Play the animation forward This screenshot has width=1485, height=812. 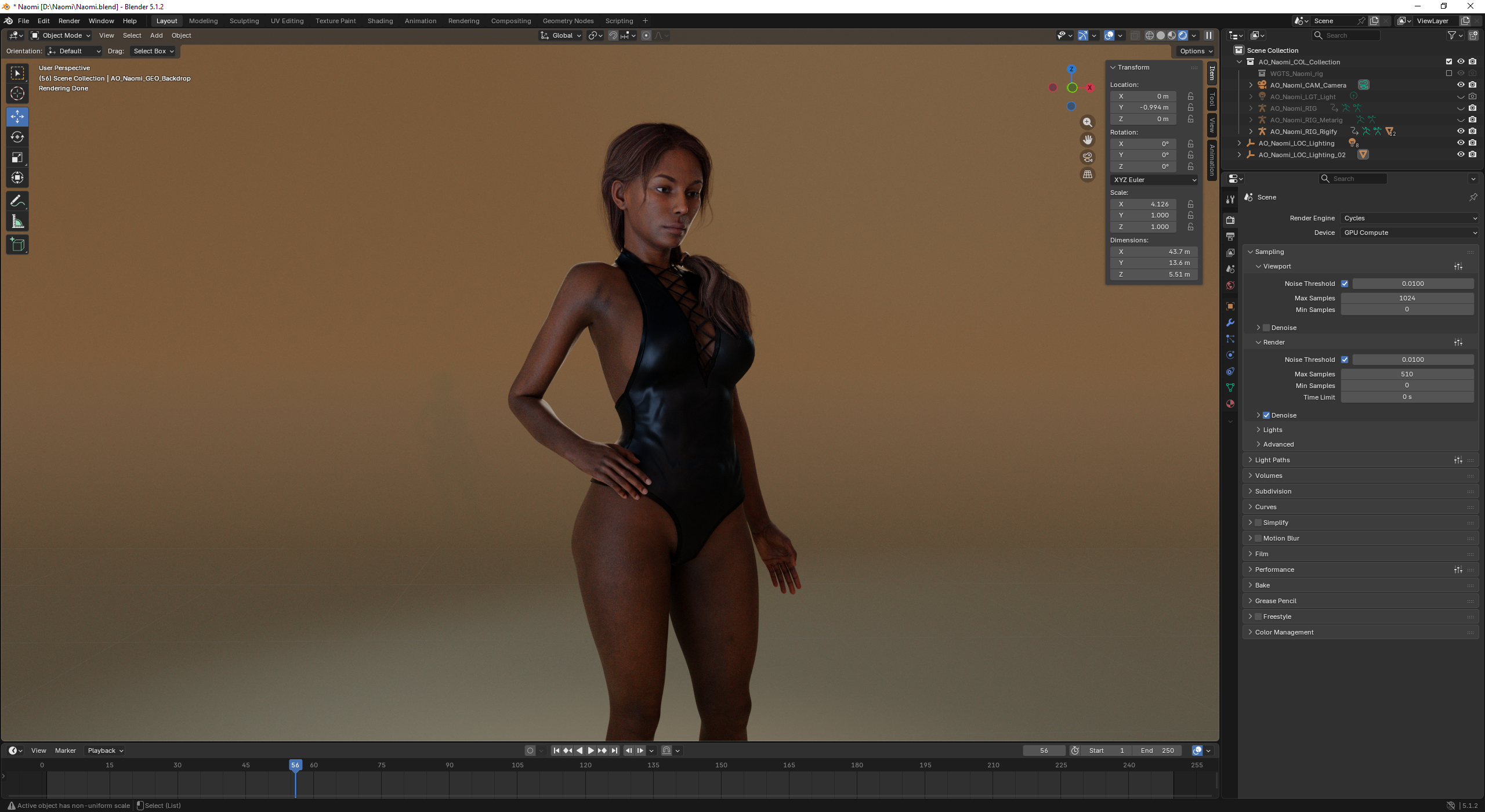click(591, 751)
